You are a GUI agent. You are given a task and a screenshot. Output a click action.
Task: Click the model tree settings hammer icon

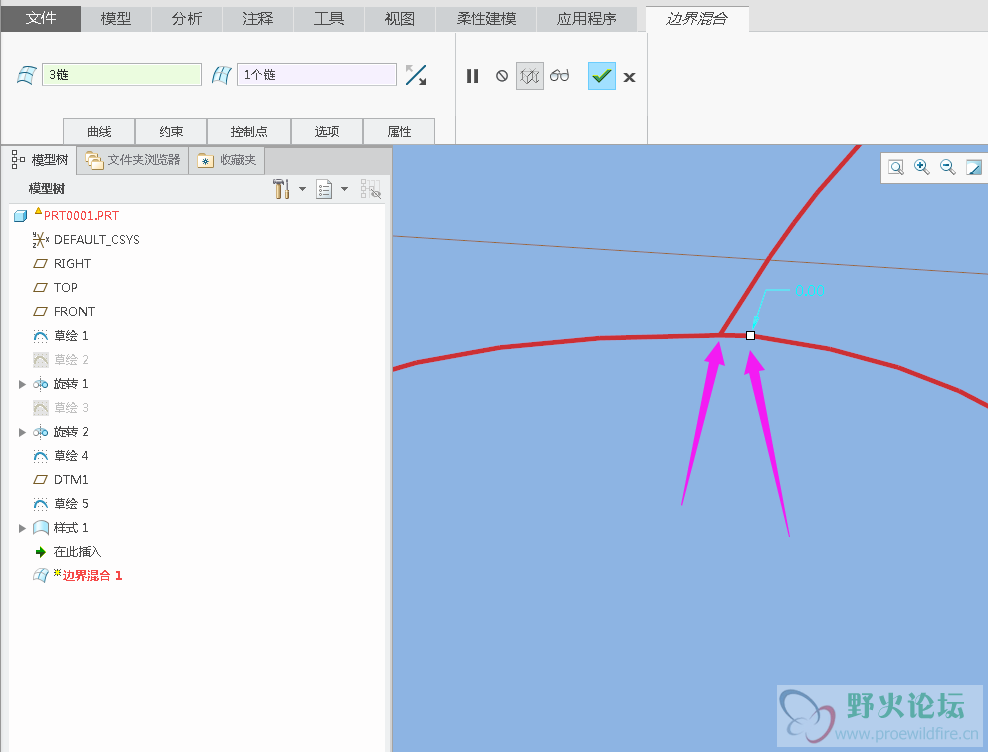[x=281, y=188]
